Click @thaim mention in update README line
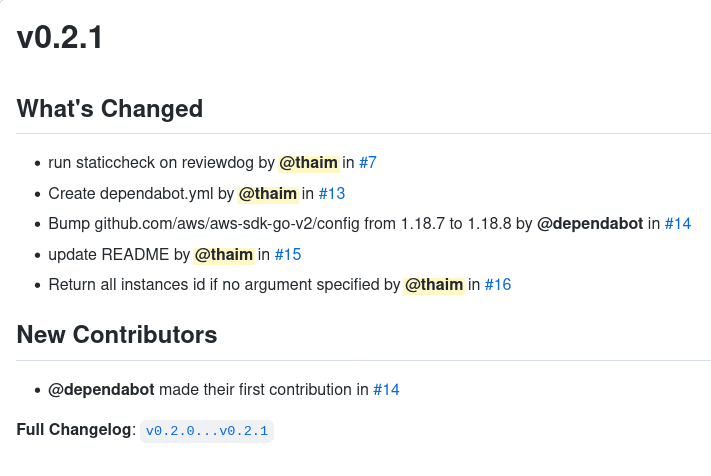 (224, 254)
